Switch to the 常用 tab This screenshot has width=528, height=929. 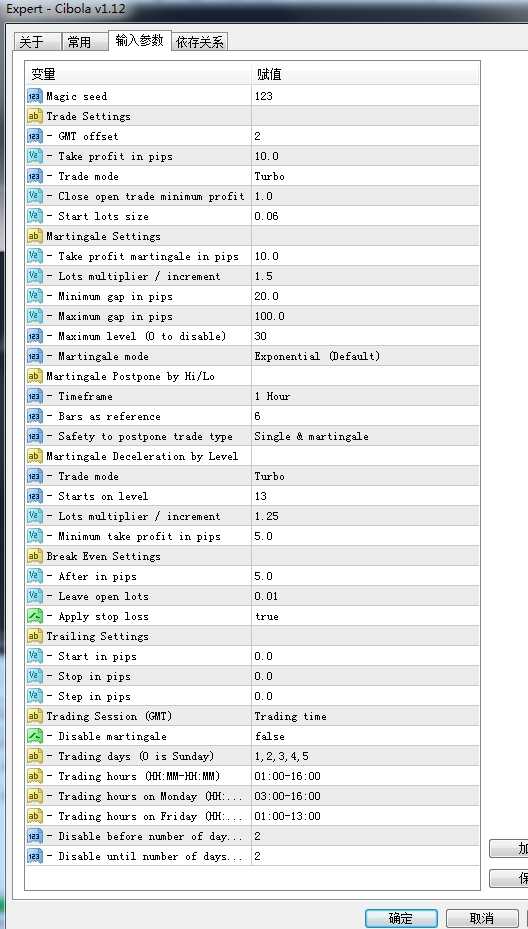pyautogui.click(x=79, y=42)
